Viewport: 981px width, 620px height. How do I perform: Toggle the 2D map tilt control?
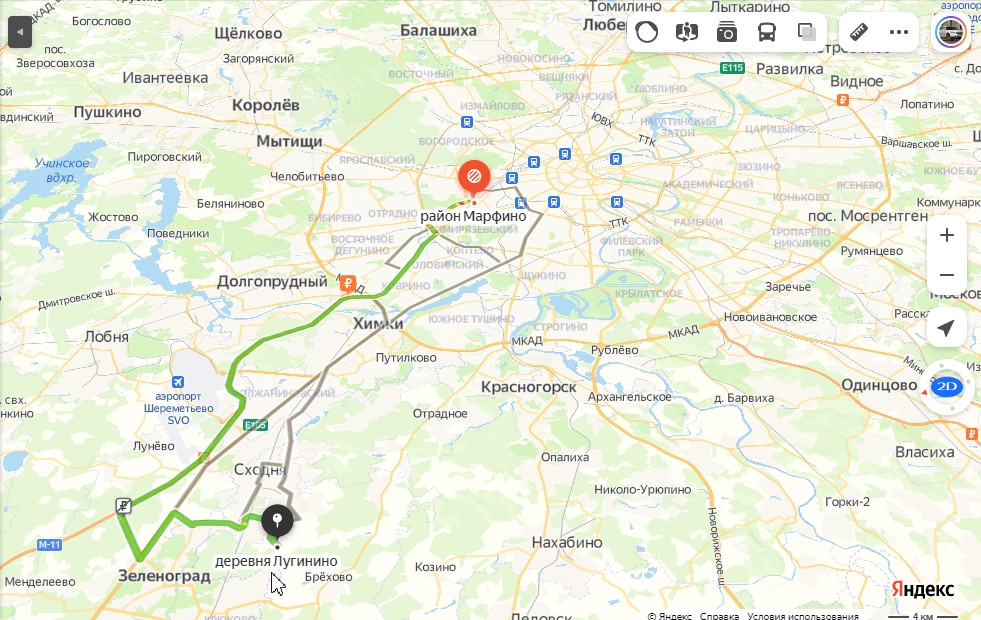click(x=947, y=387)
